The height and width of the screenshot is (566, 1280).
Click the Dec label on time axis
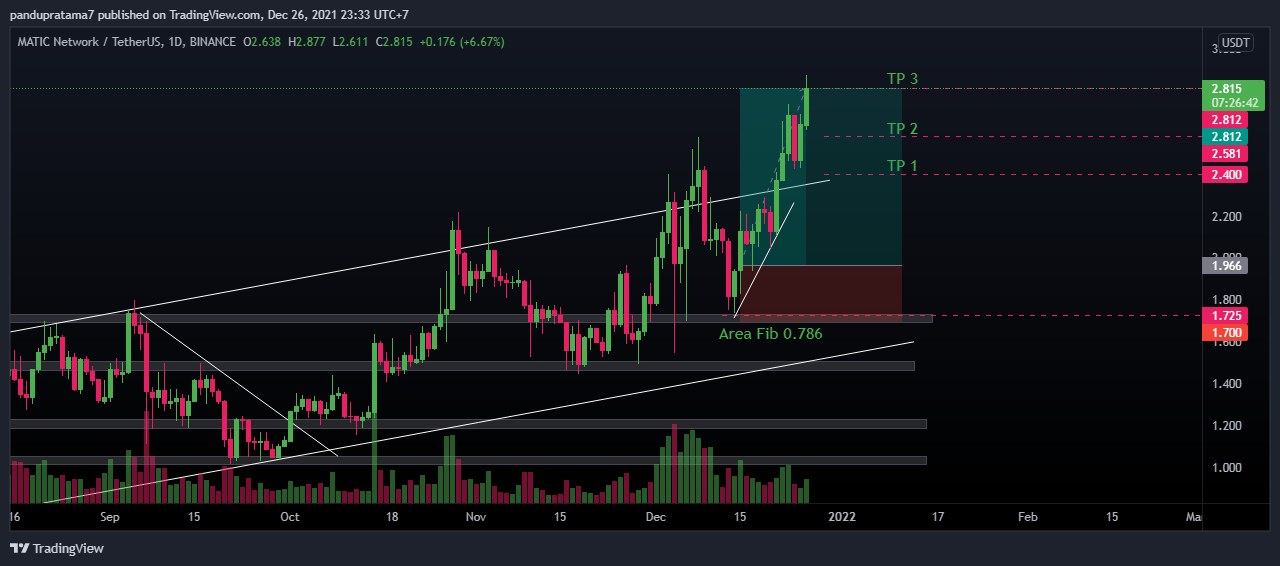656,517
